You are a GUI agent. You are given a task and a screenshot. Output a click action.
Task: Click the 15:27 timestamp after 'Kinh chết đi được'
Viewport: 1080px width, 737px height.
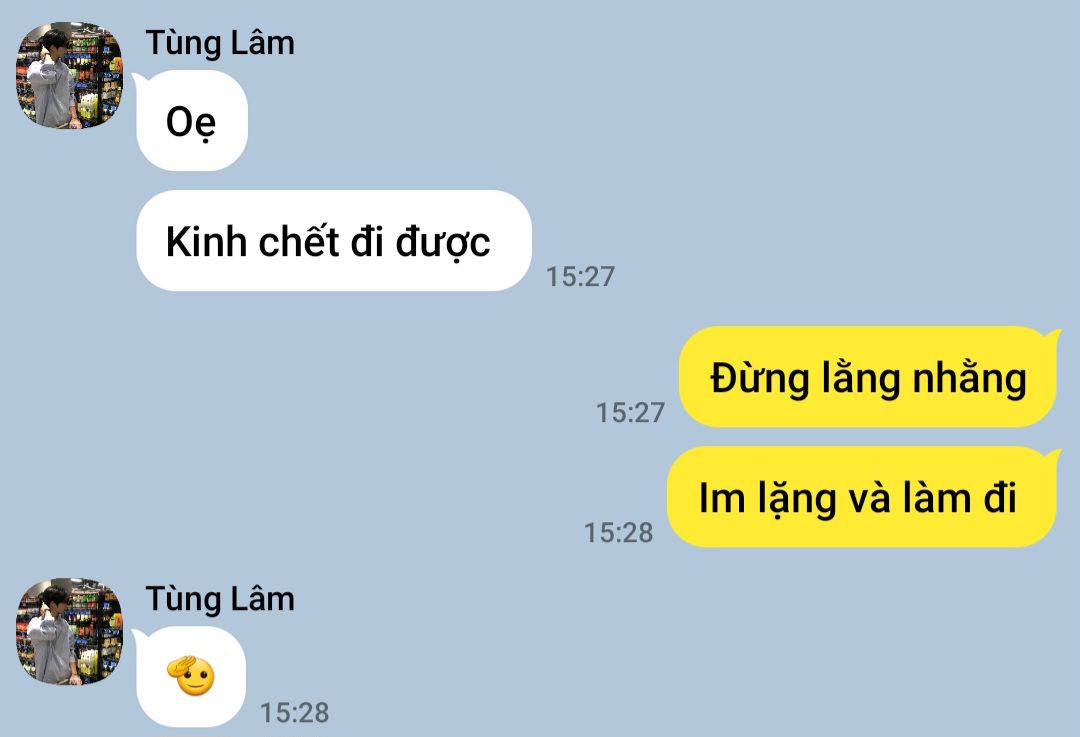(x=580, y=277)
